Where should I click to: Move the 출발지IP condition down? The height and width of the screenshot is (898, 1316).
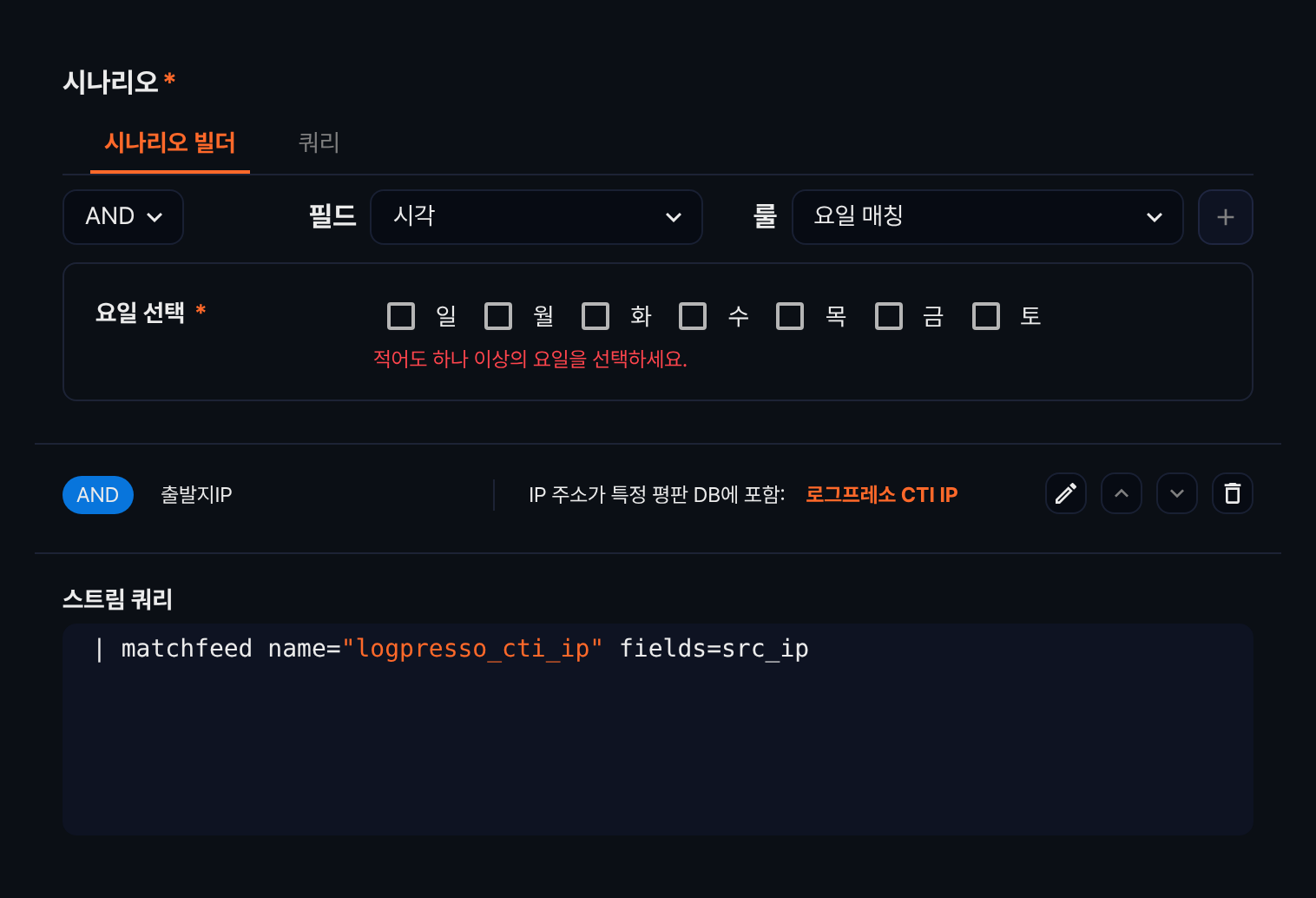pyautogui.click(x=1176, y=493)
